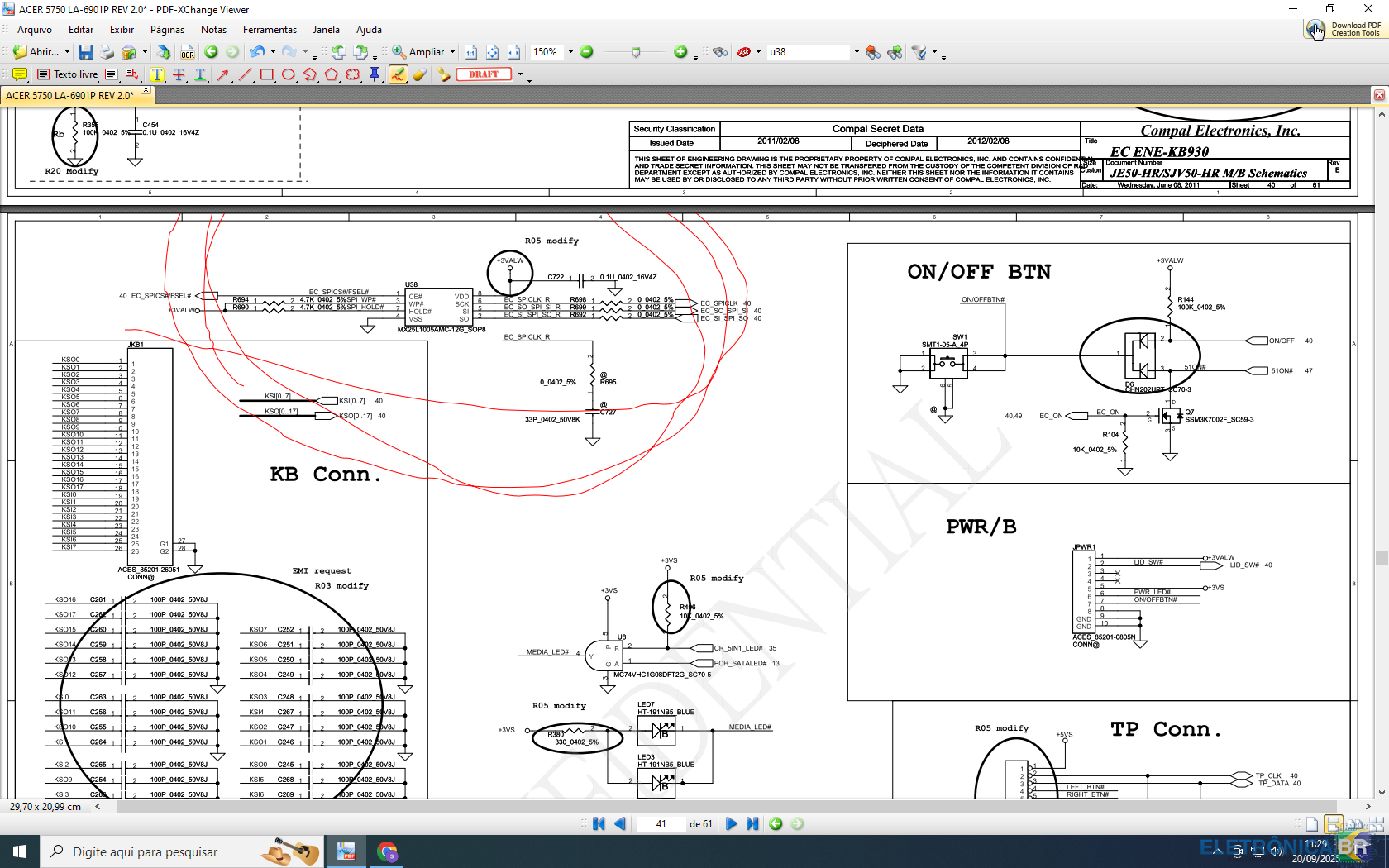Switch to single page layout
The width and height of the screenshot is (1389, 868).
tap(1312, 824)
